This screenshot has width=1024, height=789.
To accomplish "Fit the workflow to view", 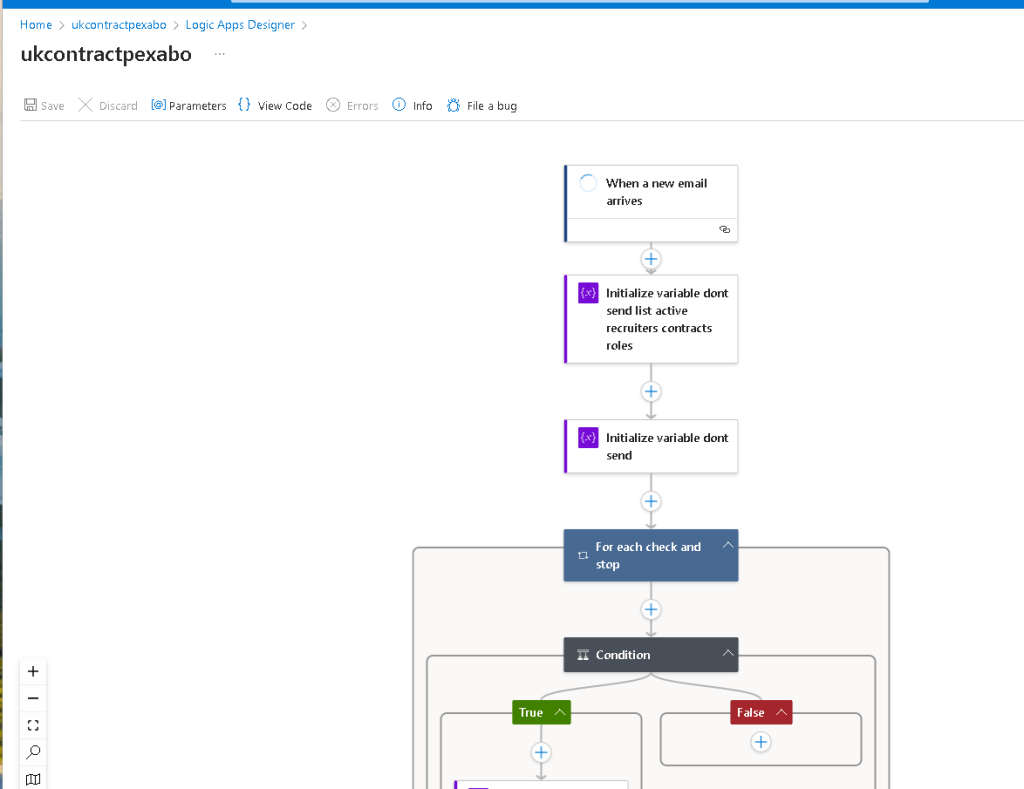I will pyautogui.click(x=33, y=725).
